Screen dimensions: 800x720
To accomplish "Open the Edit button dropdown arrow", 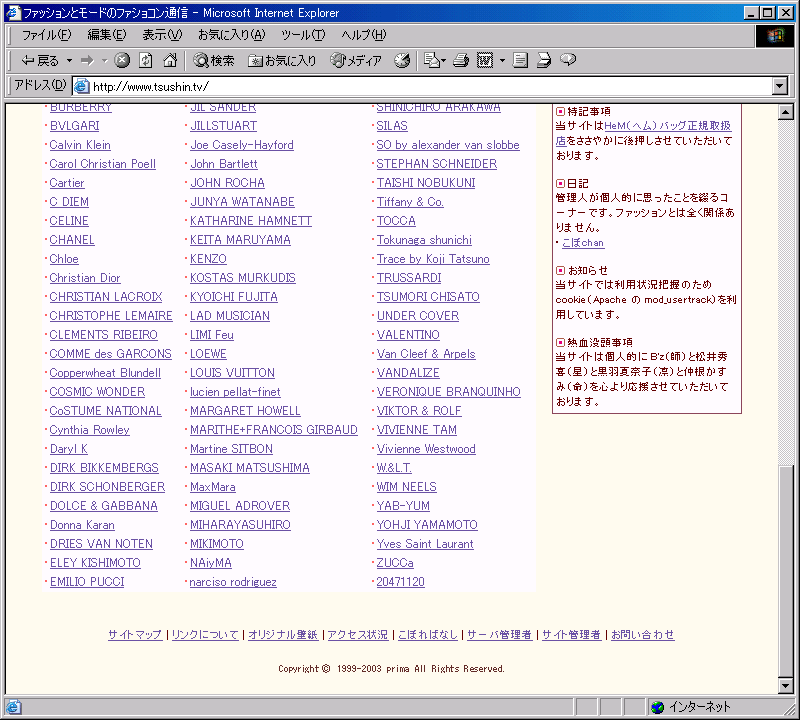I will click(502, 61).
